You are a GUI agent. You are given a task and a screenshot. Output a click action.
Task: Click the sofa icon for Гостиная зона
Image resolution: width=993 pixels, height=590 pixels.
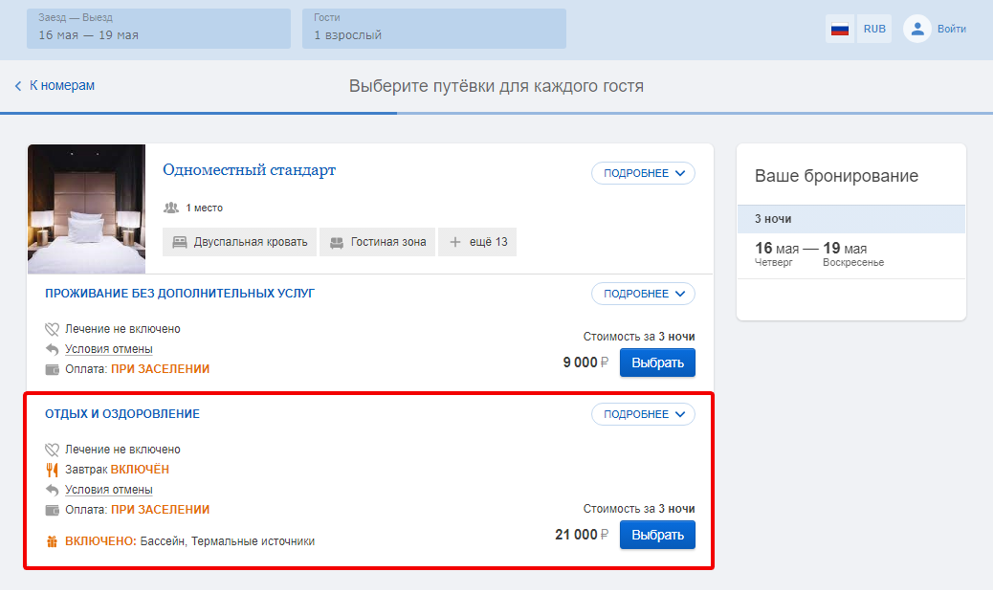336,242
